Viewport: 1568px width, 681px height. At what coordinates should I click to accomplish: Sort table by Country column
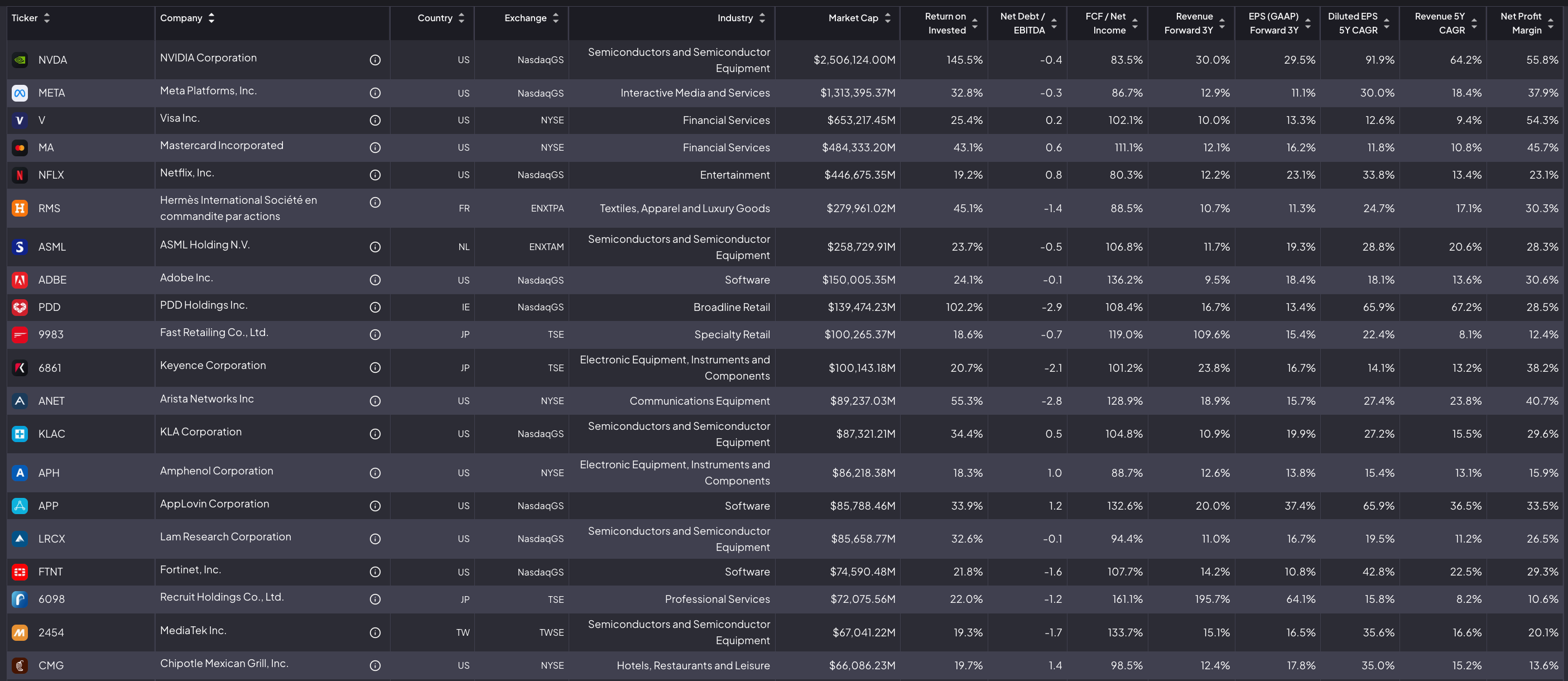461,18
